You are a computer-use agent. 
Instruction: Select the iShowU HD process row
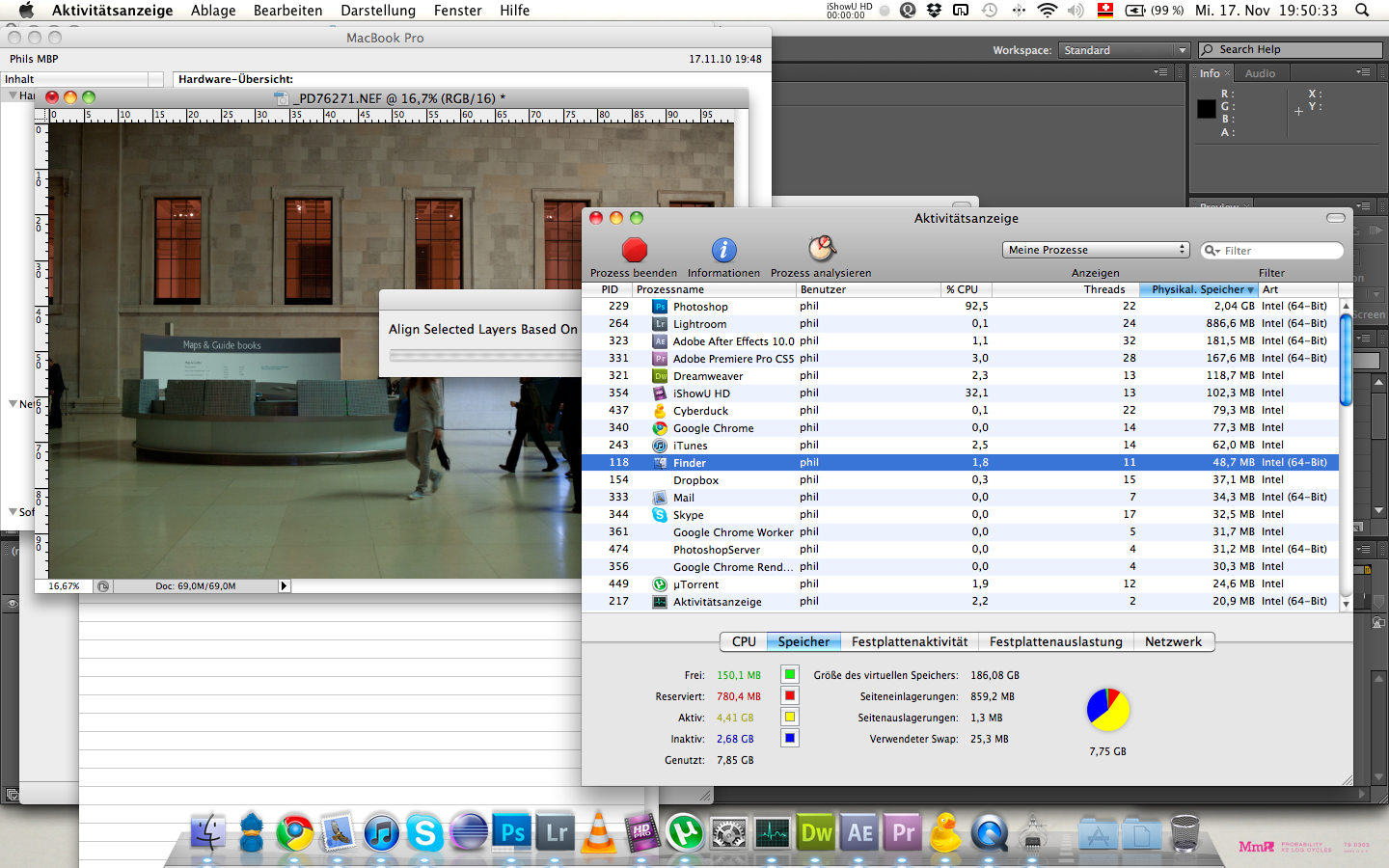click(x=960, y=393)
